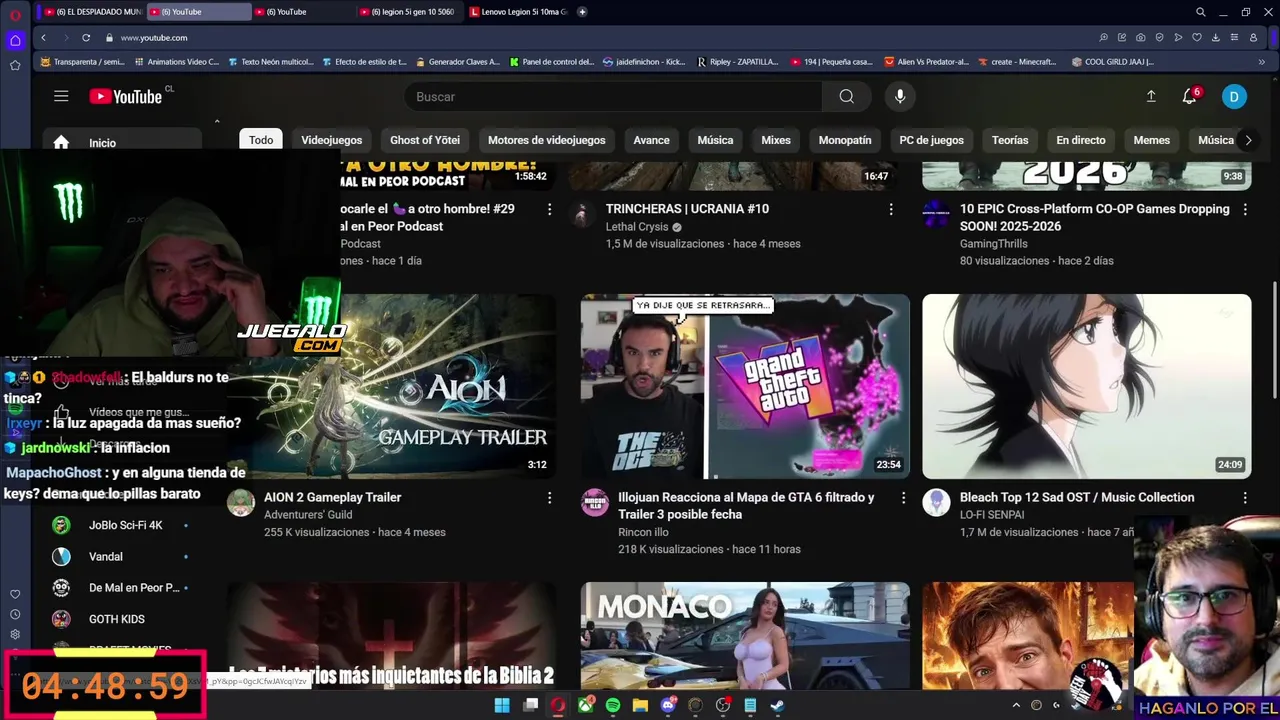Screen dimensions: 1280x720
Task: Open the Illojuan GTA 6 video thumbnail
Action: pos(745,386)
